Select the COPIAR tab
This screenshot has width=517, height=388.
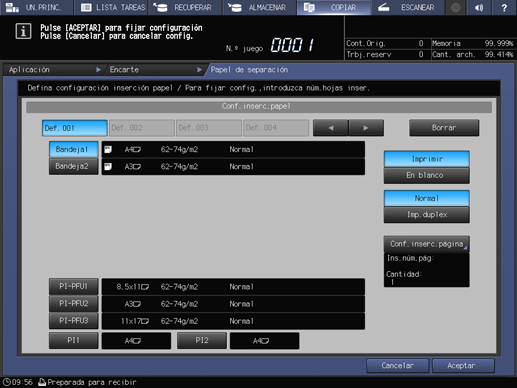pyautogui.click(x=334, y=7)
